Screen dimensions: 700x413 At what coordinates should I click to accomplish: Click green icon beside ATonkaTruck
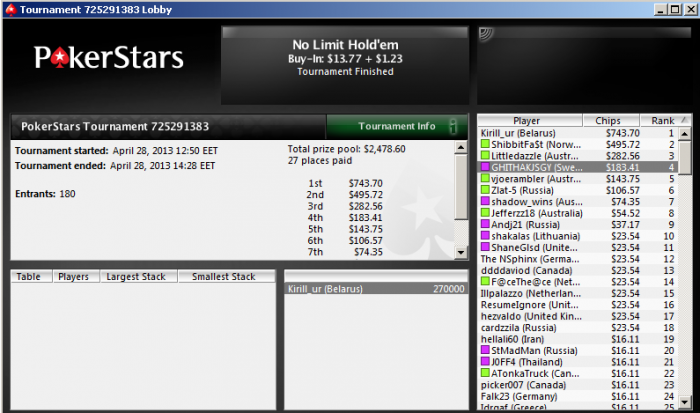point(485,373)
